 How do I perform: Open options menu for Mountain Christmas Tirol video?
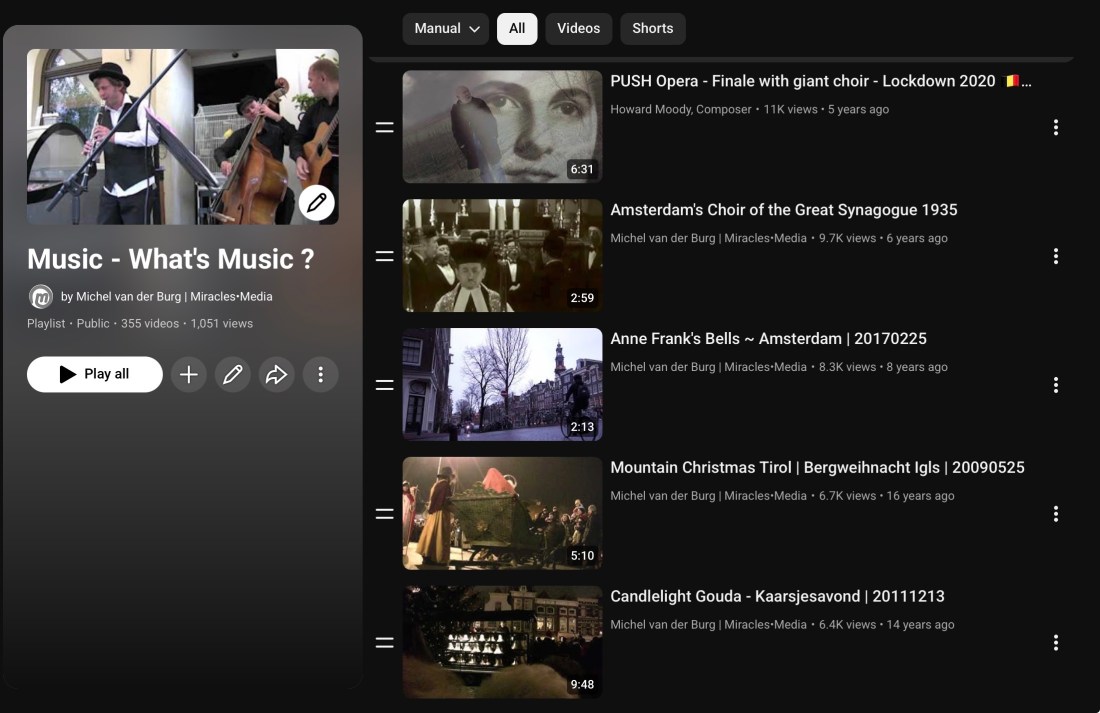click(1055, 514)
